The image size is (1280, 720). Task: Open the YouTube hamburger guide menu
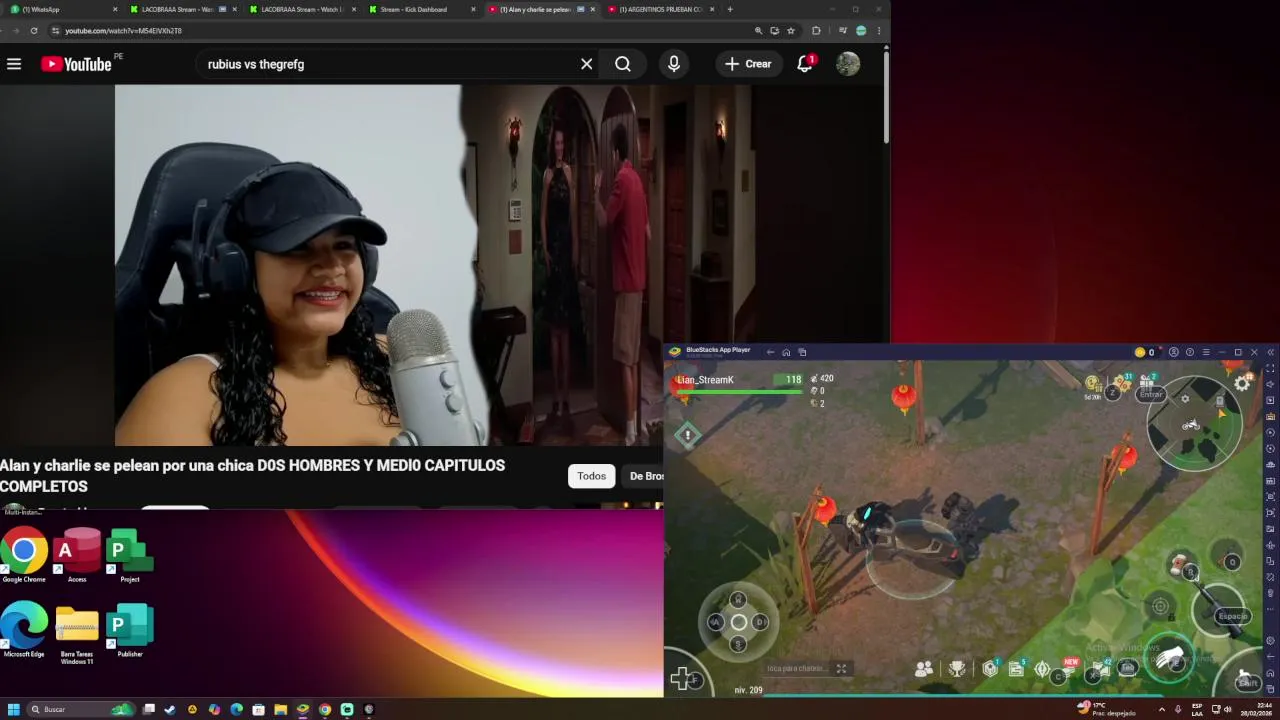(14, 64)
